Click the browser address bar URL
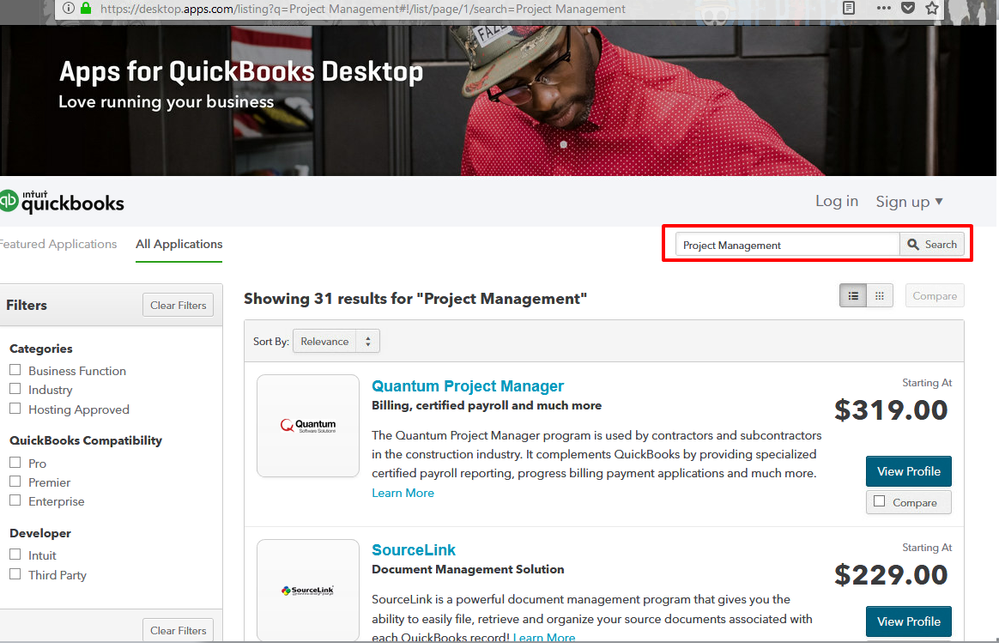 coord(363,9)
